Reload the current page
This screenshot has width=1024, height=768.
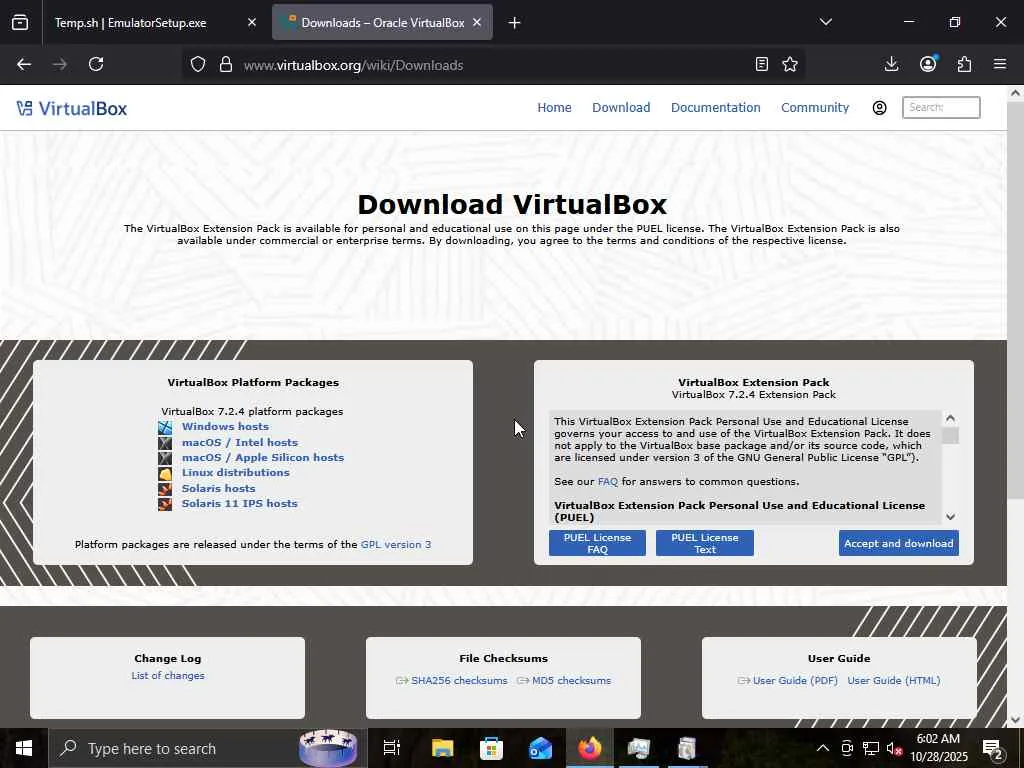pyautogui.click(x=96, y=64)
